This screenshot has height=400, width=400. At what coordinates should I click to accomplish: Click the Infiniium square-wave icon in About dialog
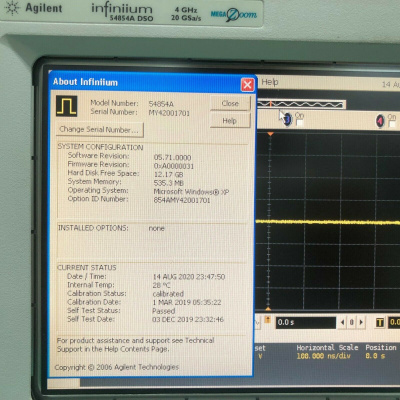(x=67, y=106)
